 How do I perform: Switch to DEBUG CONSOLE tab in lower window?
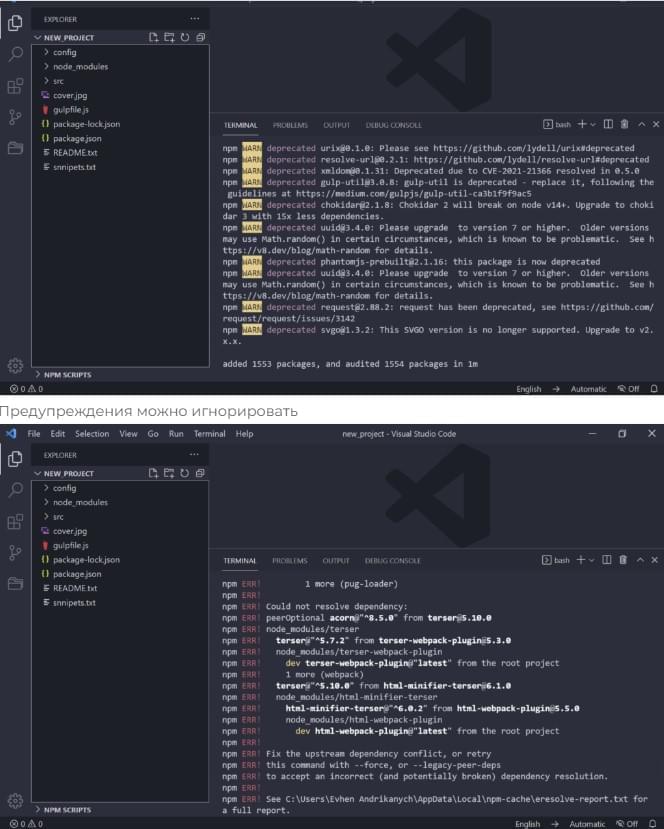[x=392, y=560]
